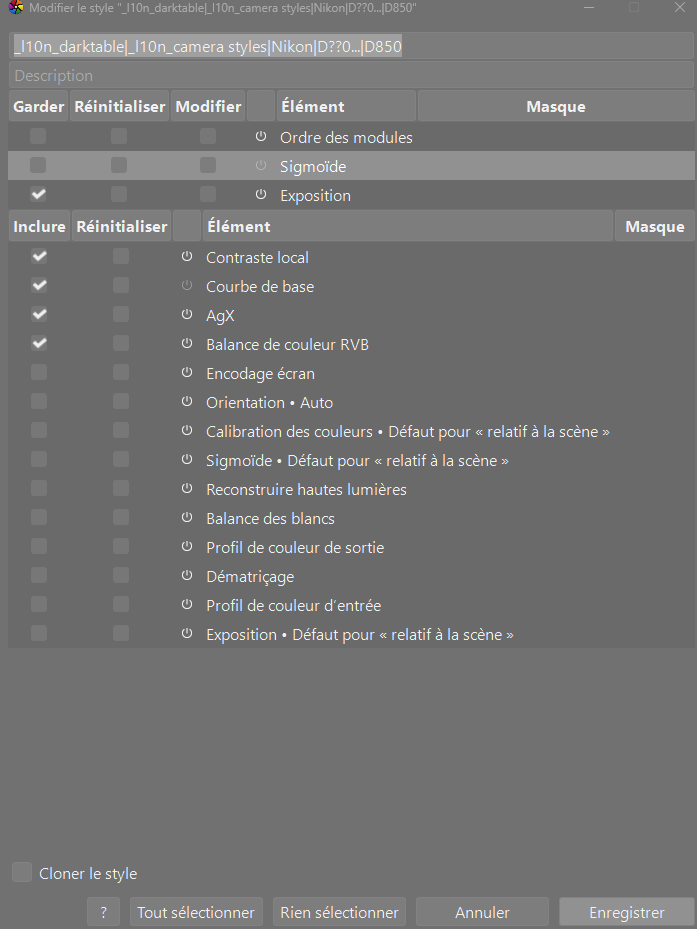Click Réinitialiser header in top table
Image resolution: width=697 pixels, height=929 pixels.
tap(120, 107)
